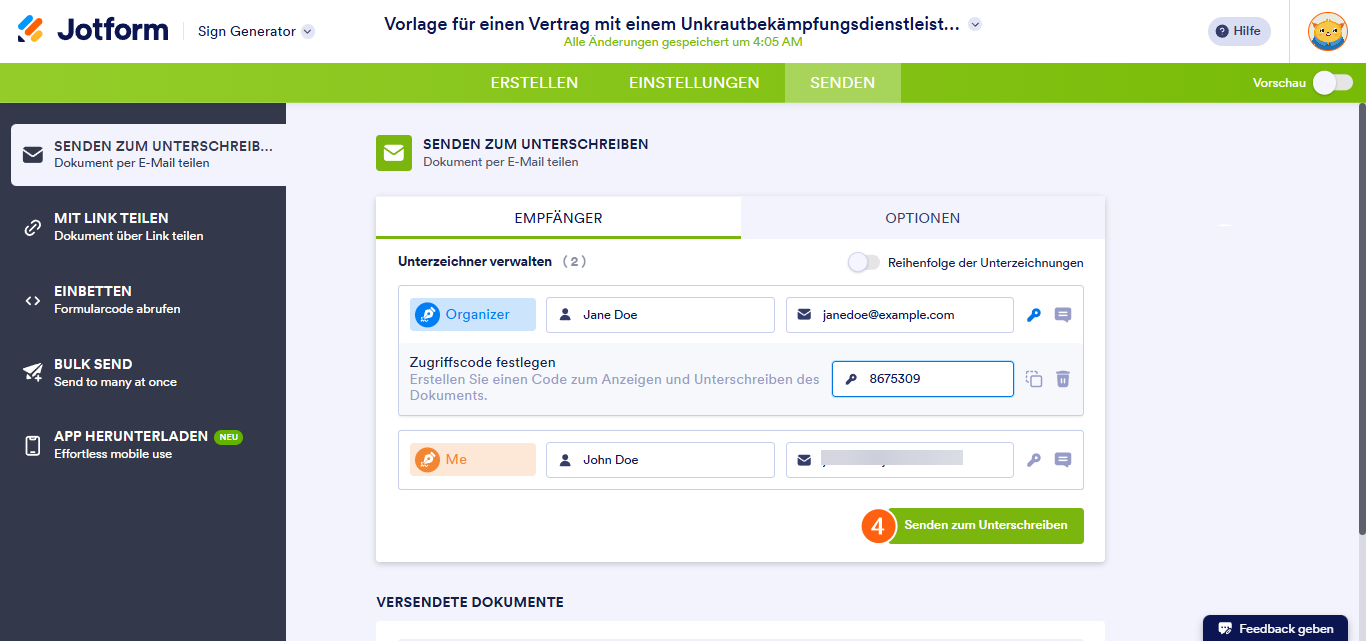Click the key icon in John Doe's row
This screenshot has width=1366, height=641.
coord(1033,459)
